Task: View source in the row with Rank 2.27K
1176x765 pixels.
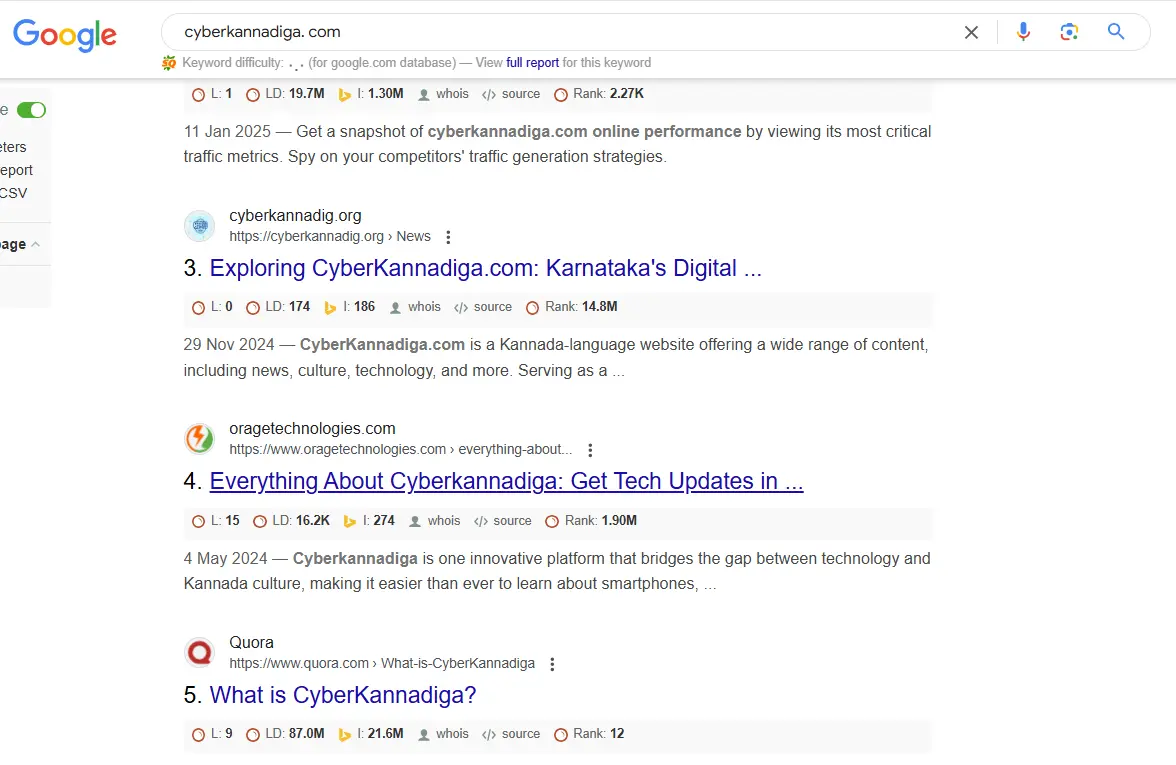Action: [x=512, y=94]
